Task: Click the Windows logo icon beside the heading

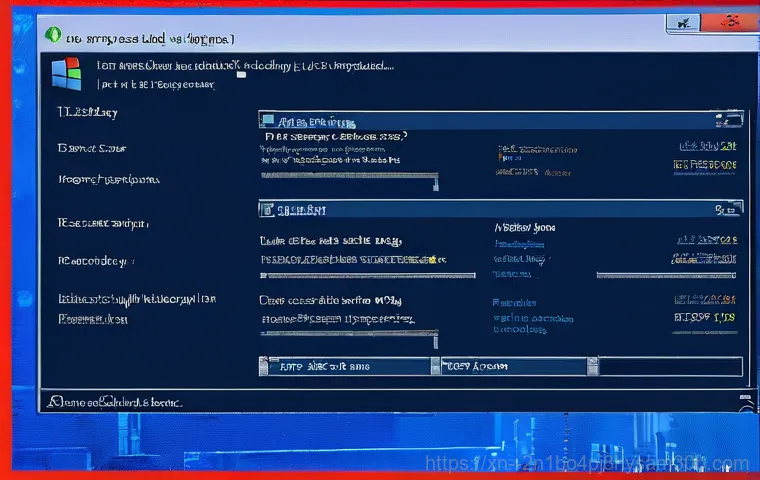Action: coord(66,74)
